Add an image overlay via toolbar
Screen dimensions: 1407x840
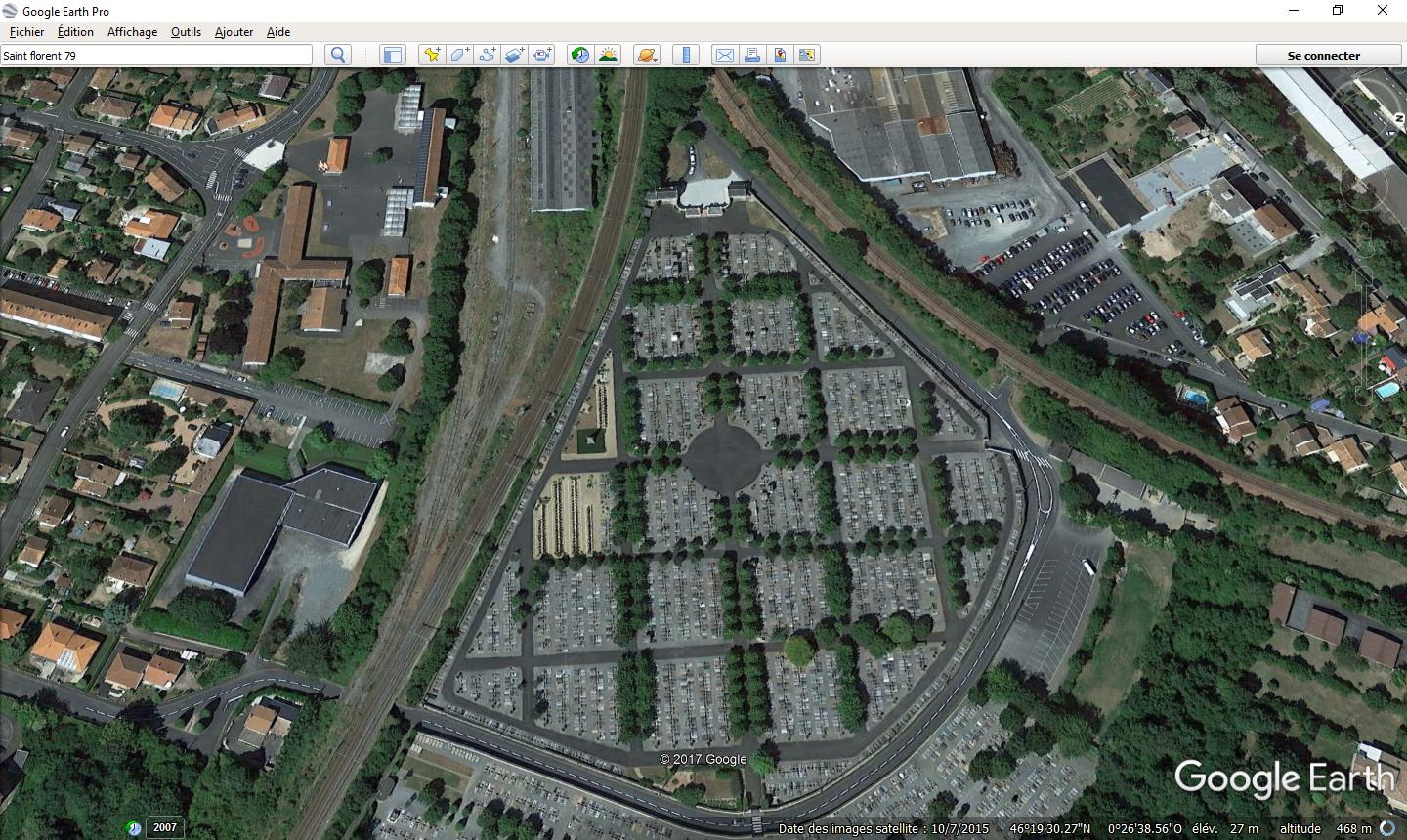click(x=515, y=55)
